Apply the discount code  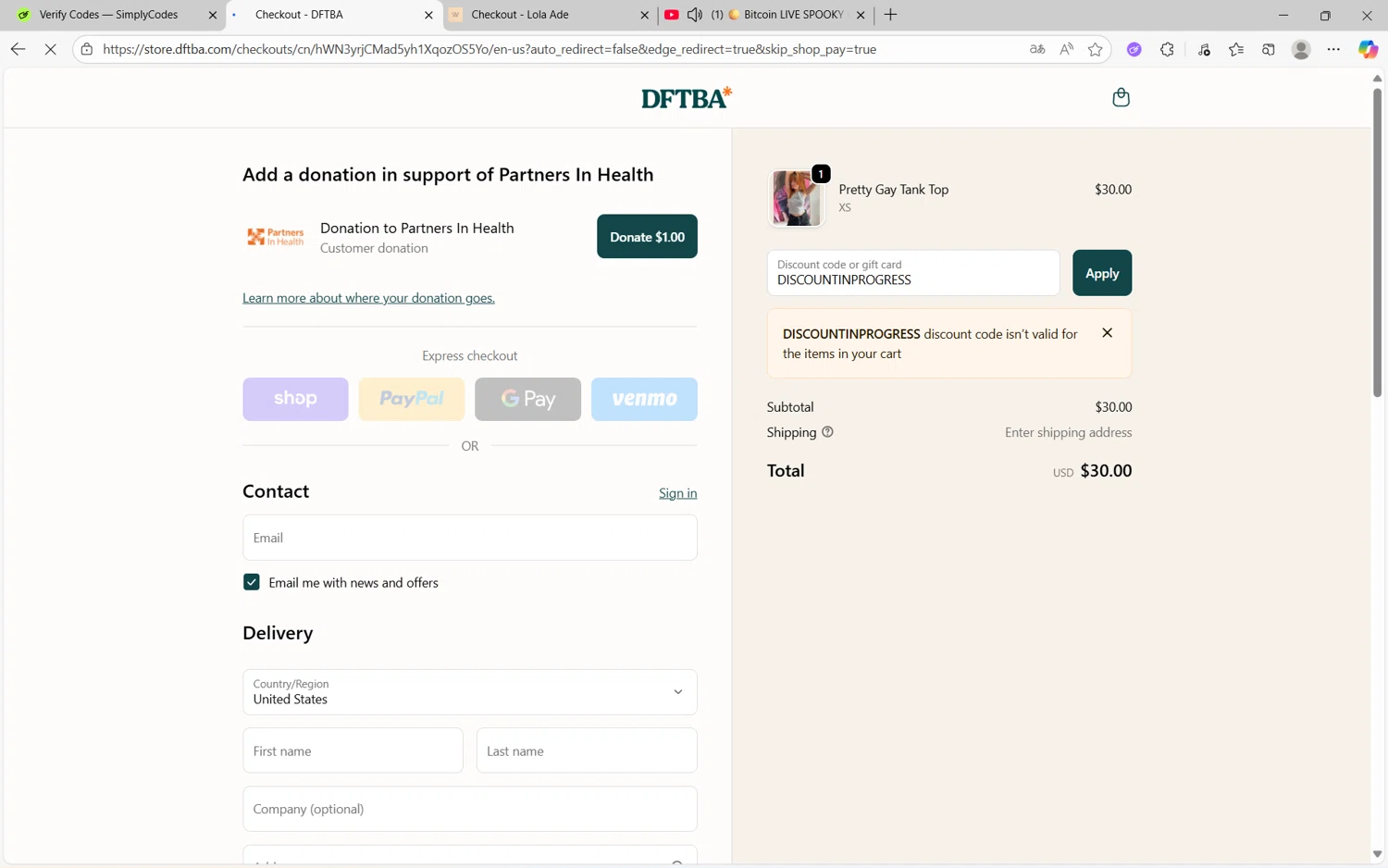click(x=1102, y=273)
